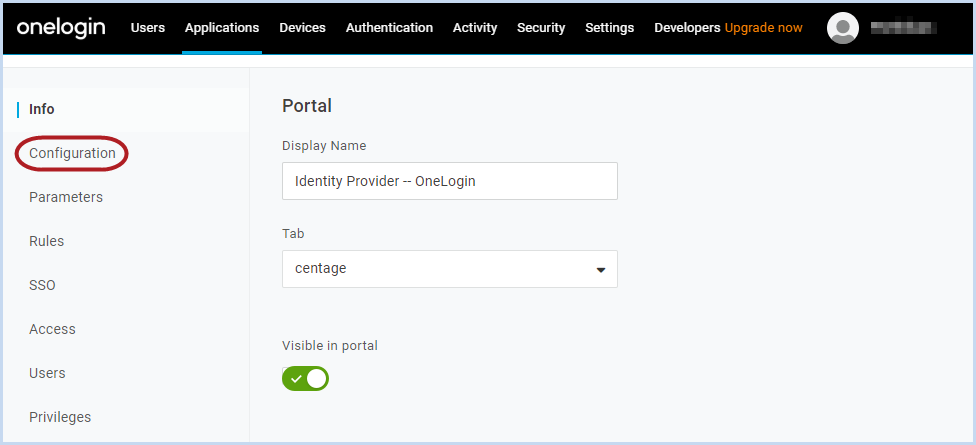Switch to the Privileges tab
Screen dimensions: 976x445
click(x=60, y=417)
